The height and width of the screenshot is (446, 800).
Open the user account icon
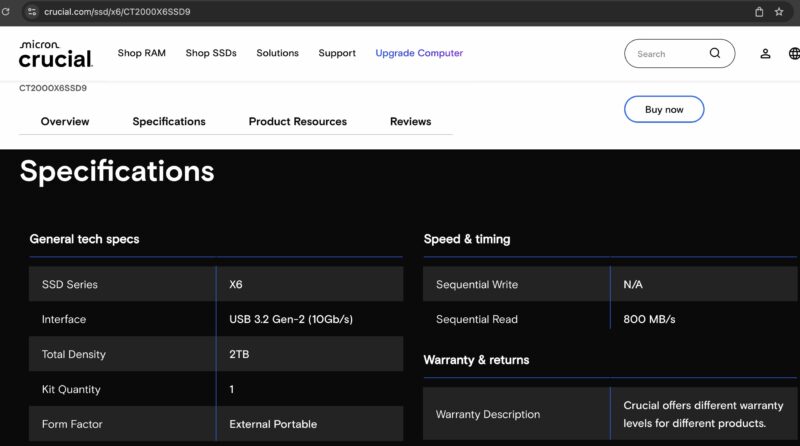coord(765,54)
